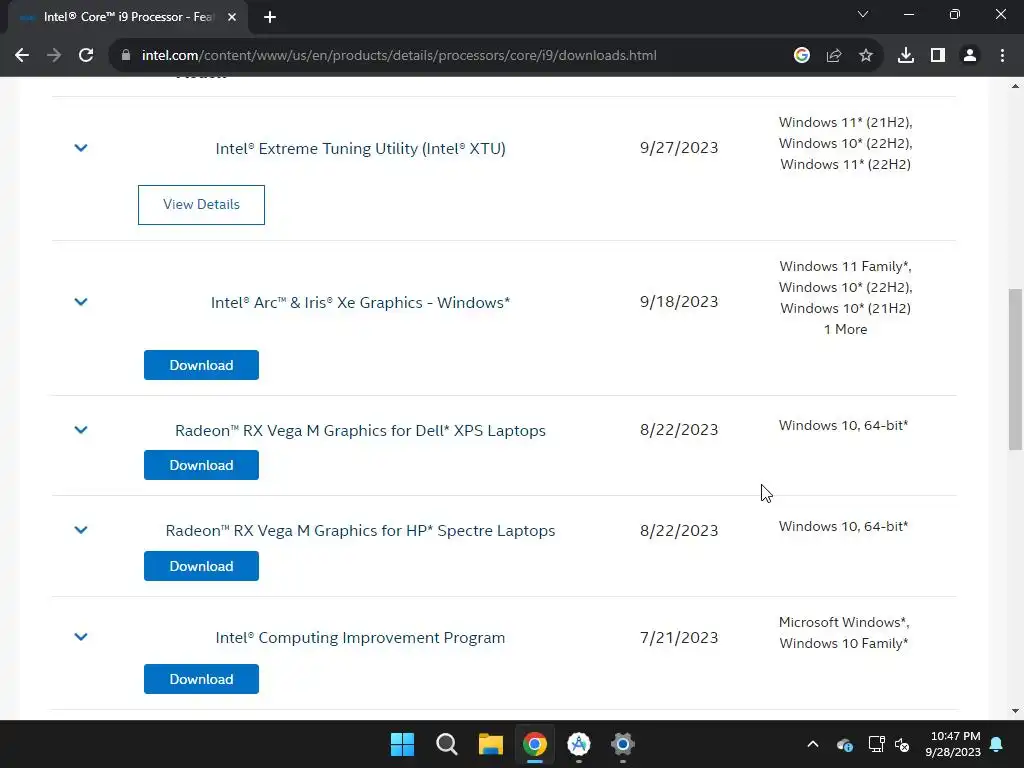Open Windows taskbar search

pos(447,744)
